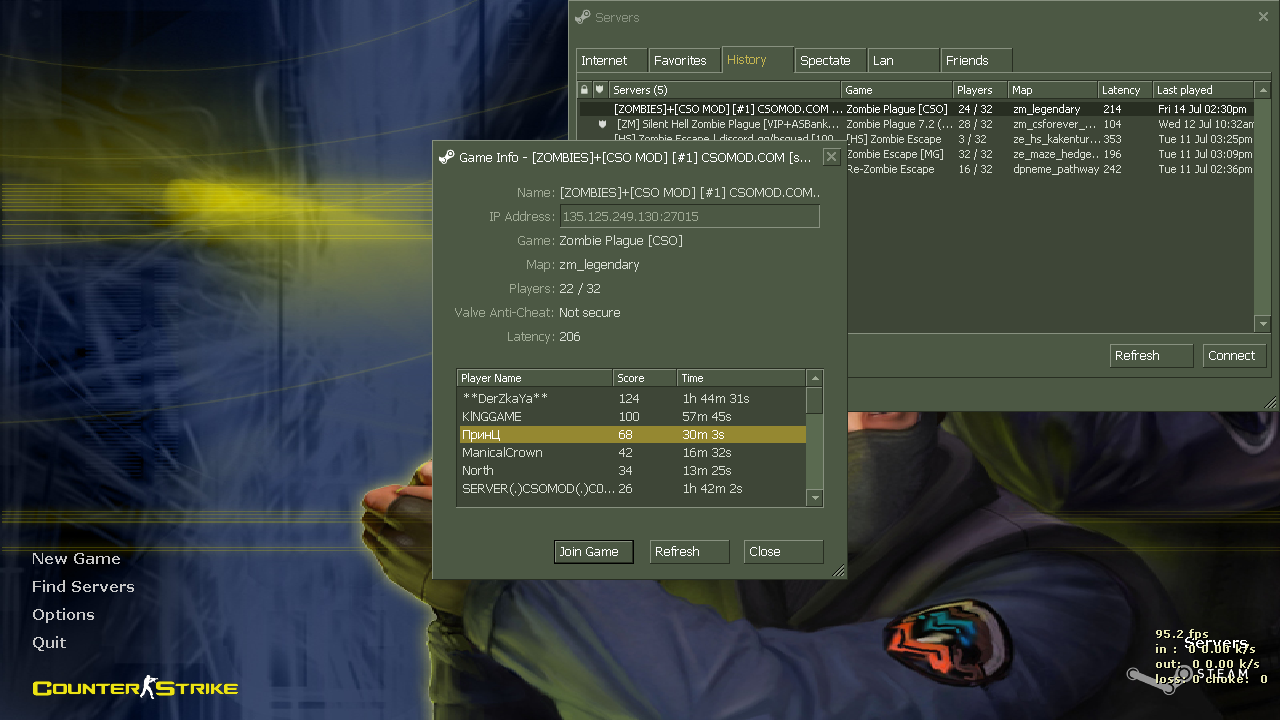
Task: Sort players by the Score column header
Action: click(x=644, y=378)
